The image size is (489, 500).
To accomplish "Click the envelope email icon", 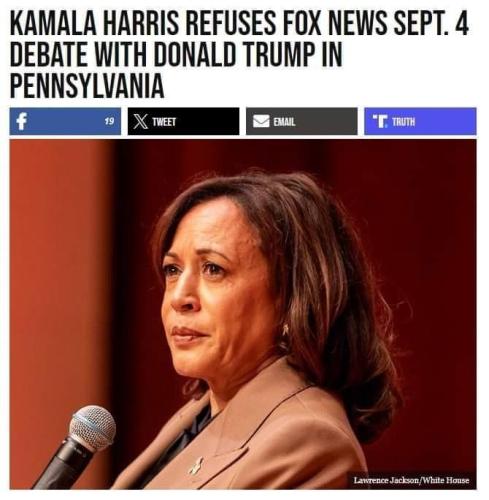I will coord(261,121).
